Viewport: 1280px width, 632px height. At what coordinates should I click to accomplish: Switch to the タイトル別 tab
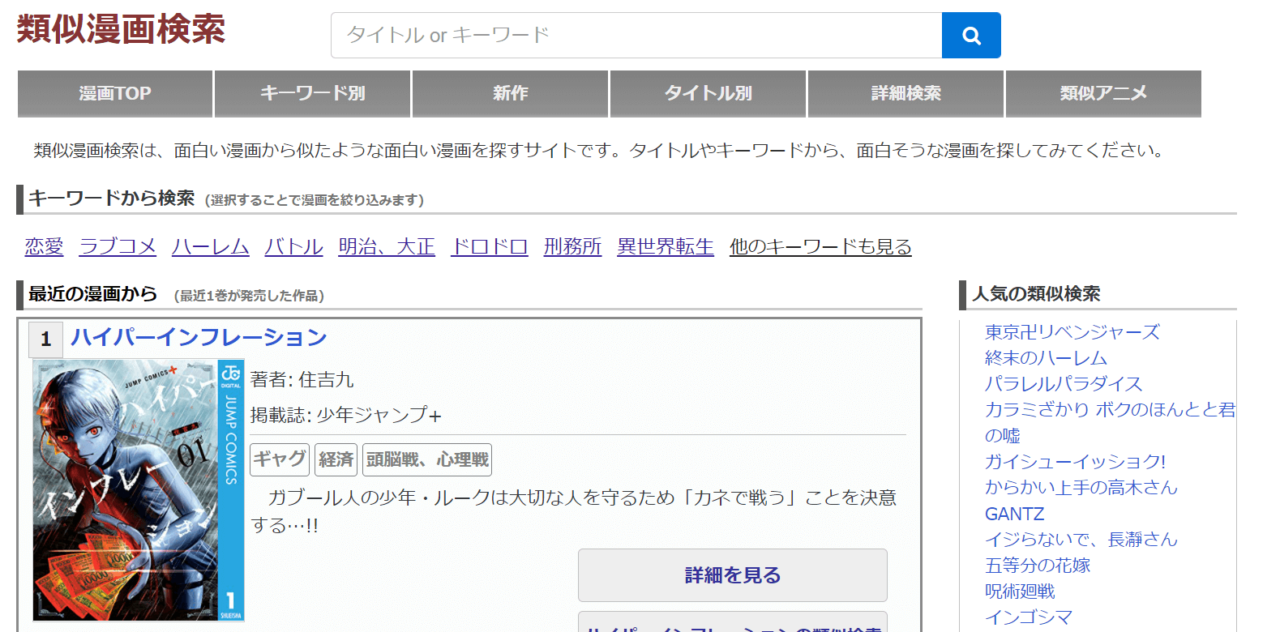[x=708, y=94]
